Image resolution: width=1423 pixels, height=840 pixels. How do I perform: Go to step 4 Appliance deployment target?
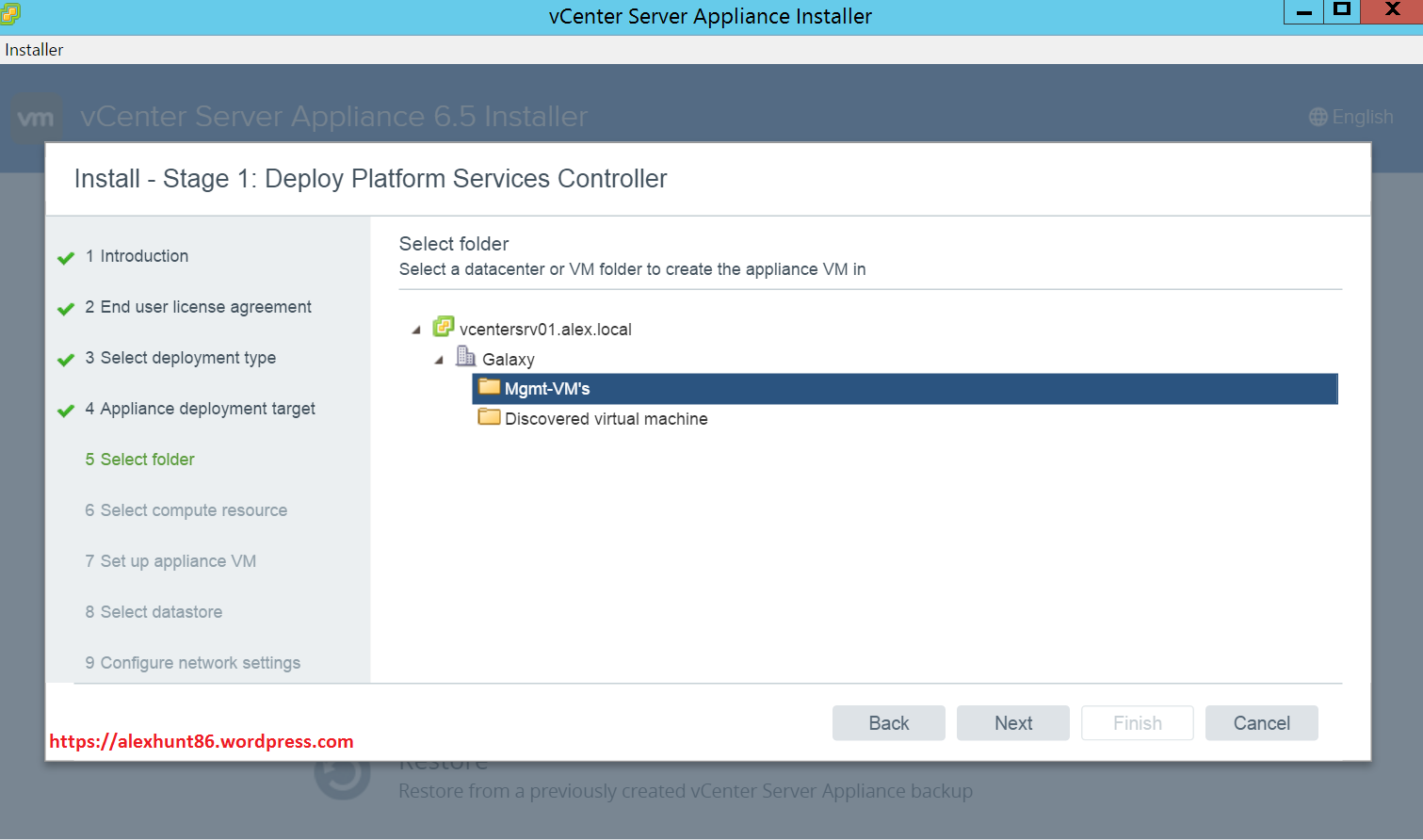[x=207, y=409]
